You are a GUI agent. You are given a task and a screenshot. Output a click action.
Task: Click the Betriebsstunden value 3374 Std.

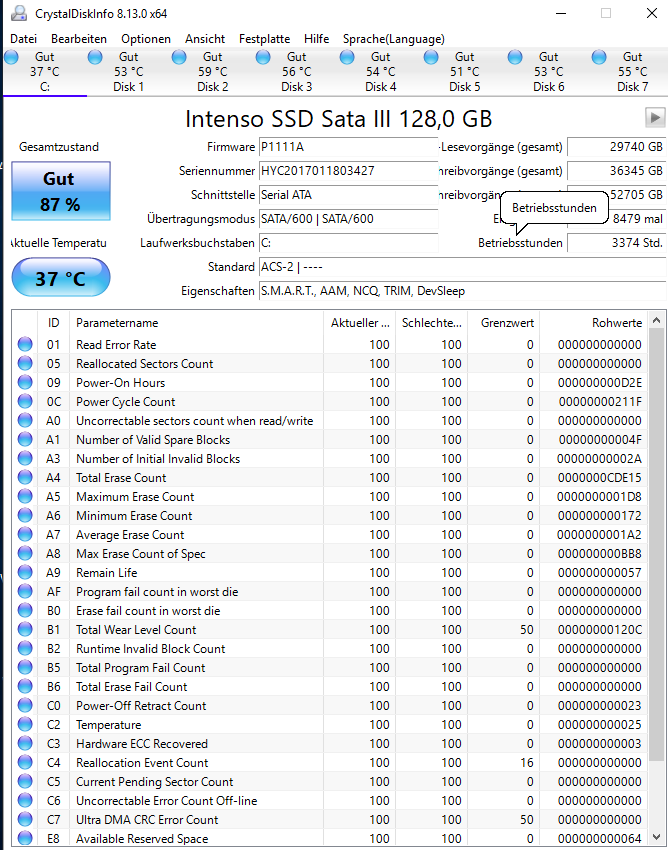click(x=617, y=243)
